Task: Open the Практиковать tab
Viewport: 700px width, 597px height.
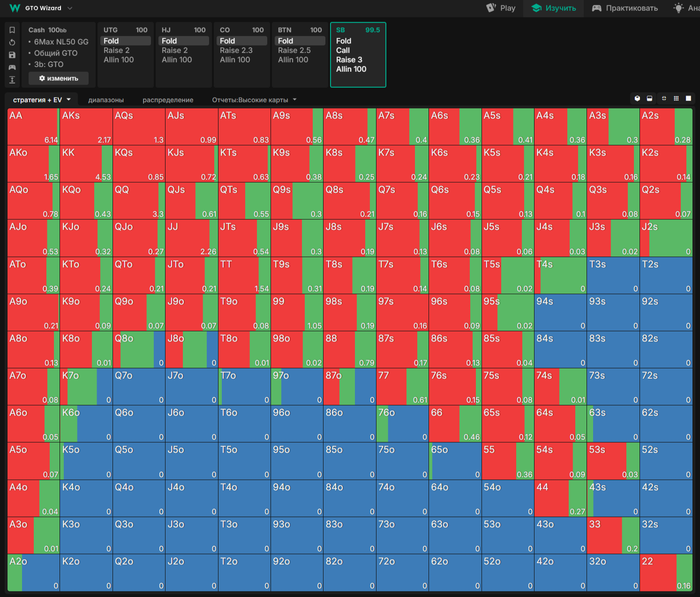Action: point(625,8)
